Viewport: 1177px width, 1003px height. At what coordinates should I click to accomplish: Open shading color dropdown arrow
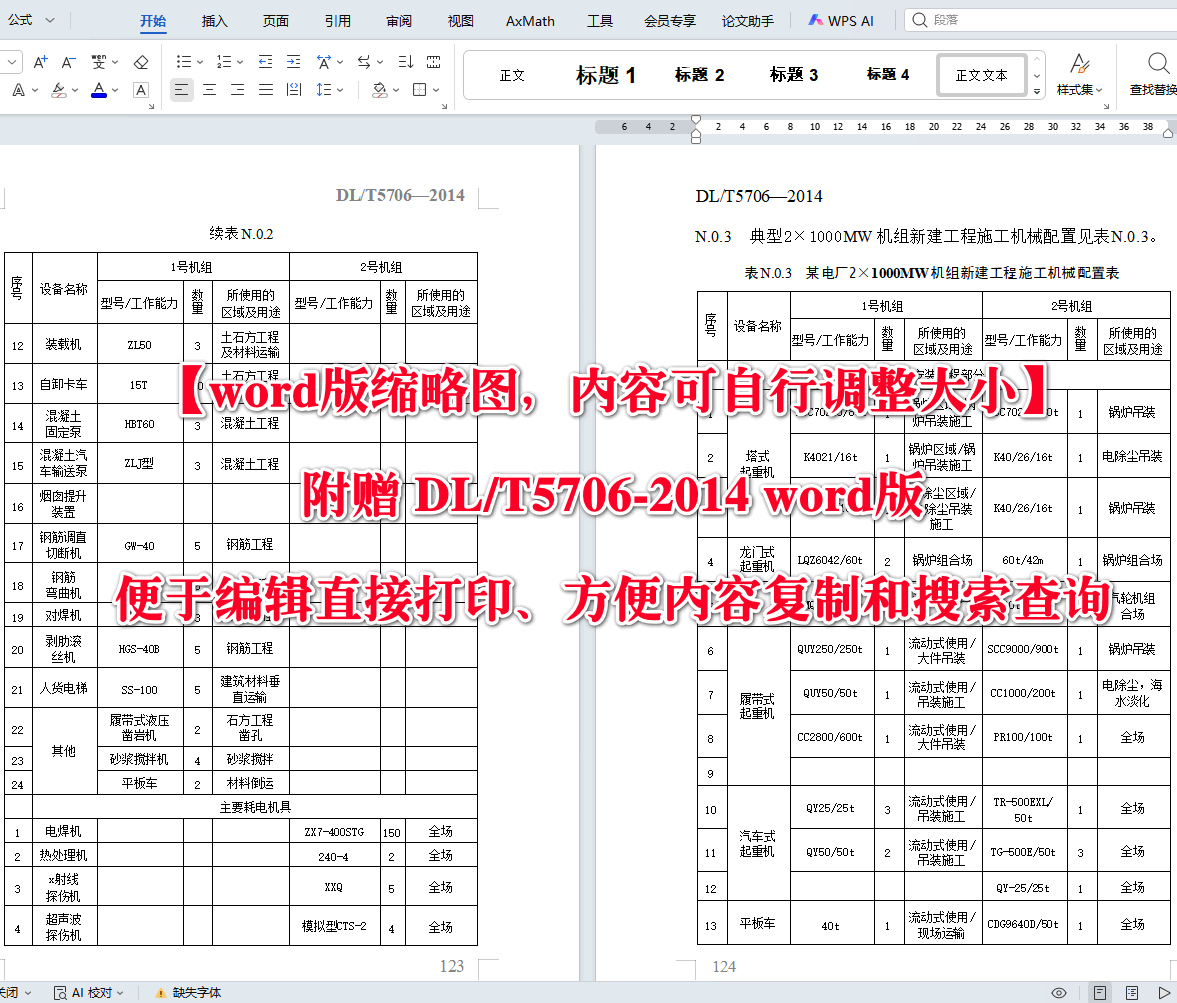pyautogui.click(x=396, y=90)
